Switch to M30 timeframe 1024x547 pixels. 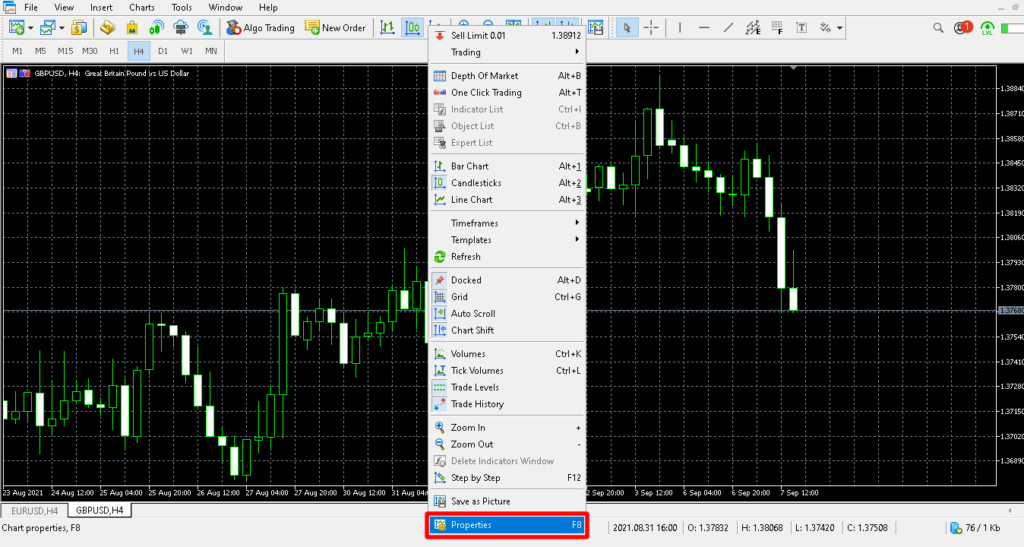(x=89, y=51)
